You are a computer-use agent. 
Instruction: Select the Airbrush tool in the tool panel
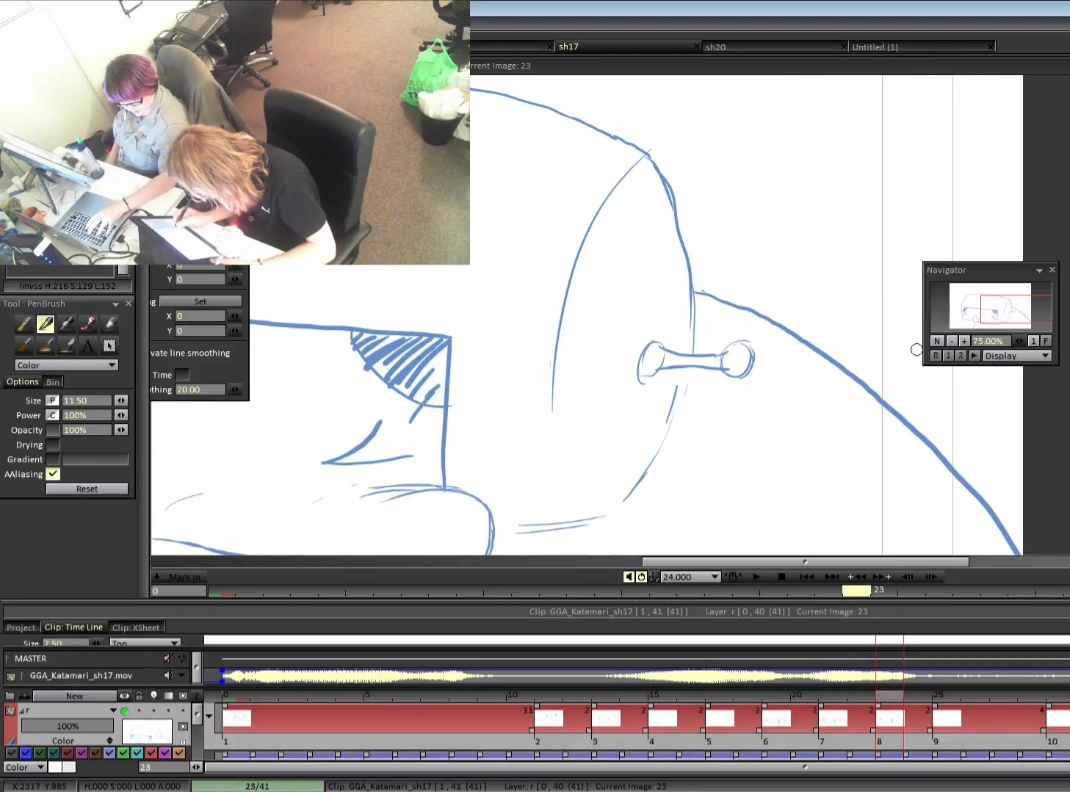click(x=24, y=323)
